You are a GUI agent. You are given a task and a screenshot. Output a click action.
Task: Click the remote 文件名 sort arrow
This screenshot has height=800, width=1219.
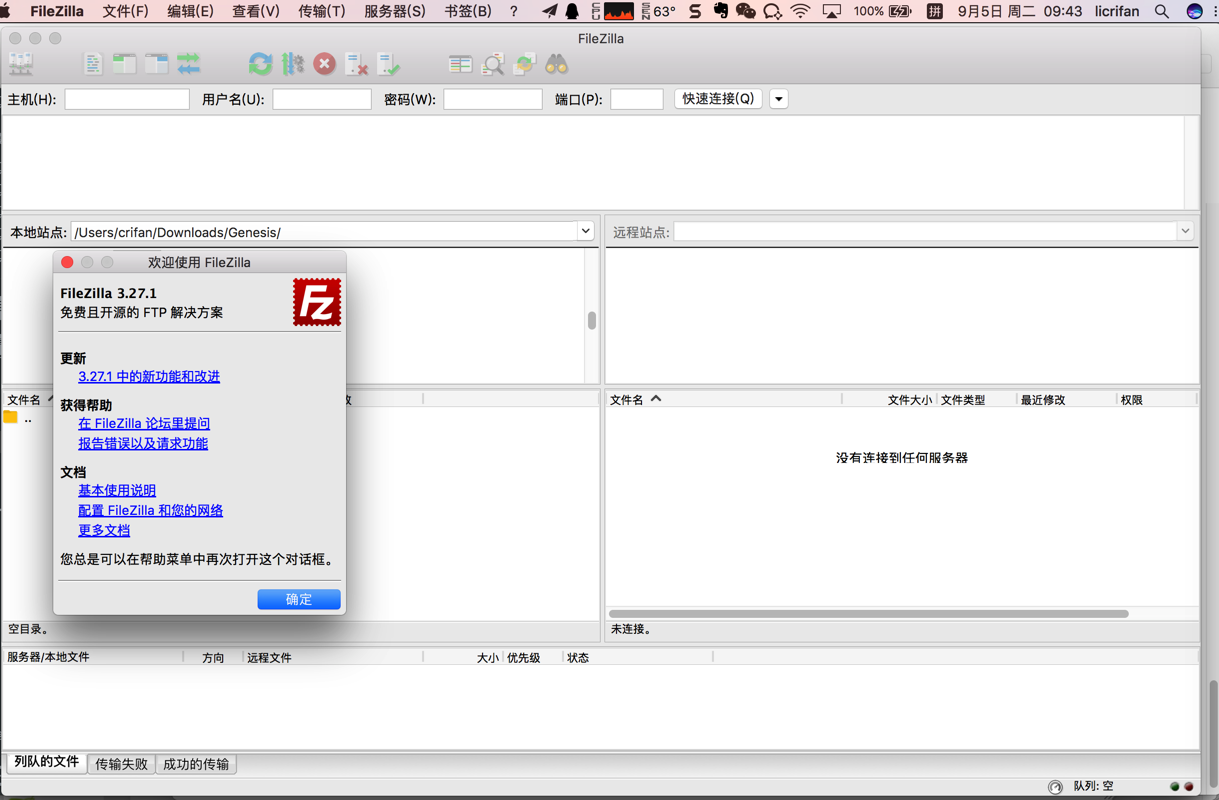(656, 399)
